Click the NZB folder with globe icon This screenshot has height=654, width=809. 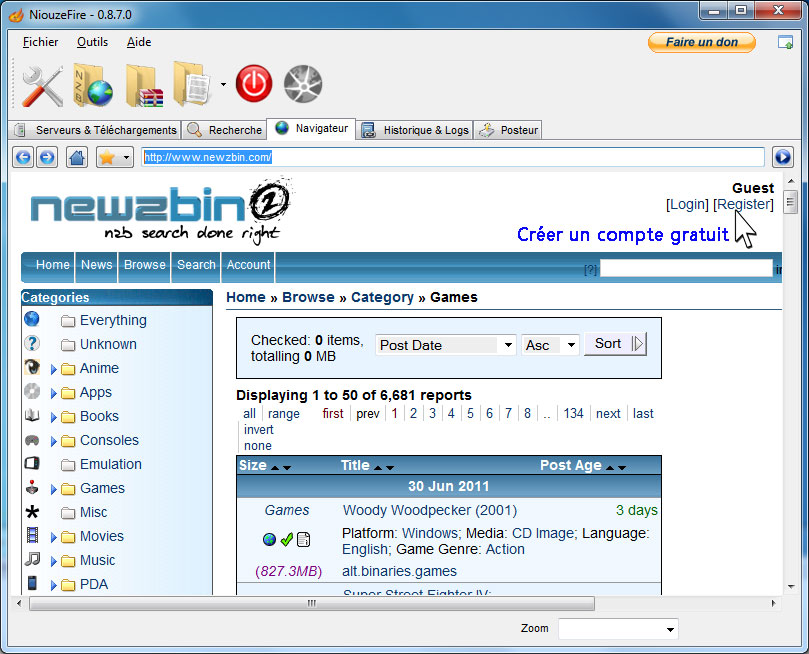coord(93,86)
